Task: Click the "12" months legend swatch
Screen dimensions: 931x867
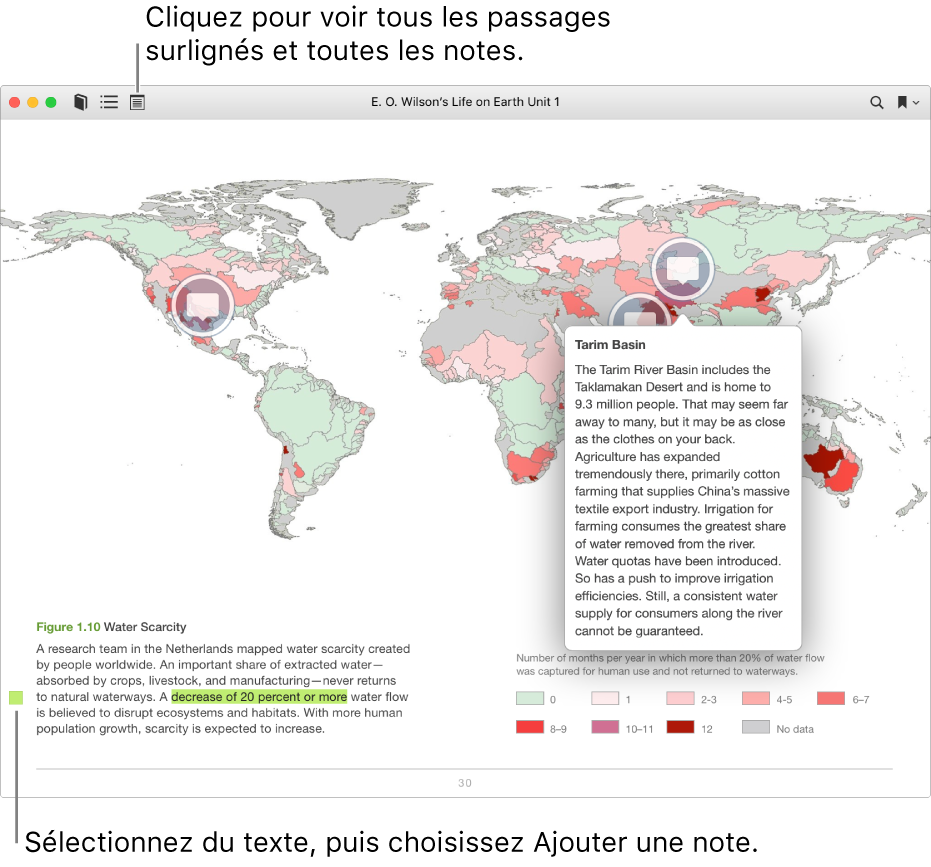Action: [680, 727]
